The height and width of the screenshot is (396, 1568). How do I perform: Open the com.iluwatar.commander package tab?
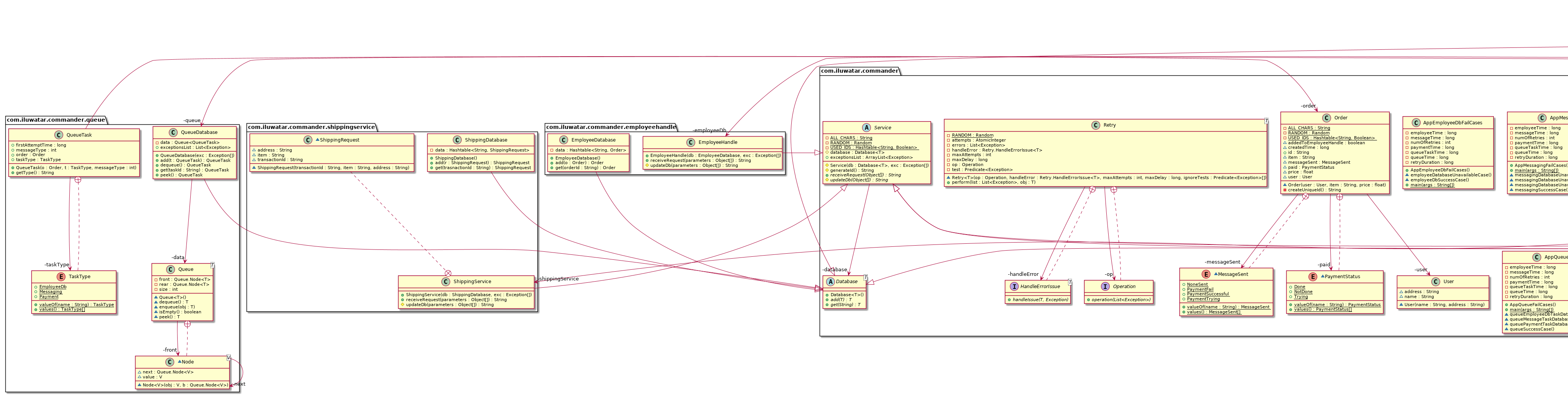point(859,70)
